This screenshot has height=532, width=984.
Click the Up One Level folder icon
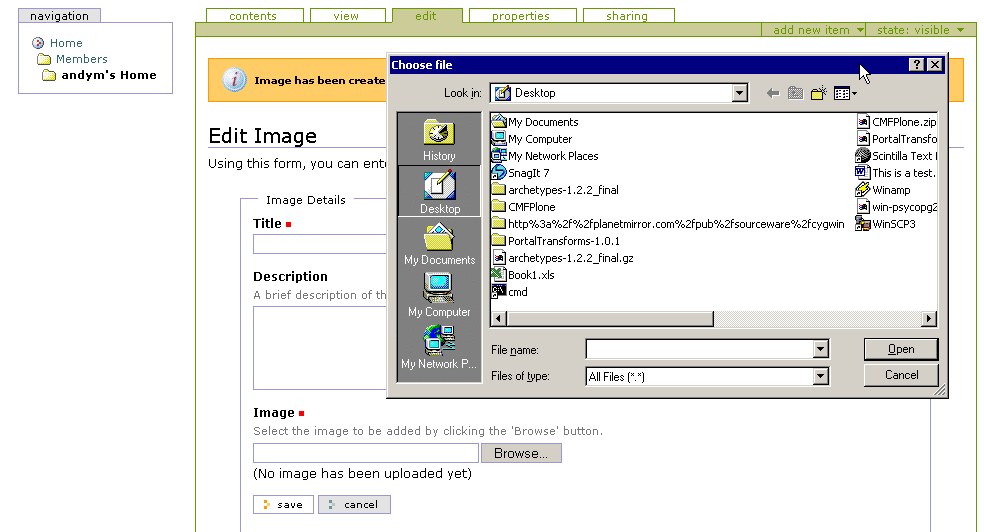pyautogui.click(x=795, y=93)
